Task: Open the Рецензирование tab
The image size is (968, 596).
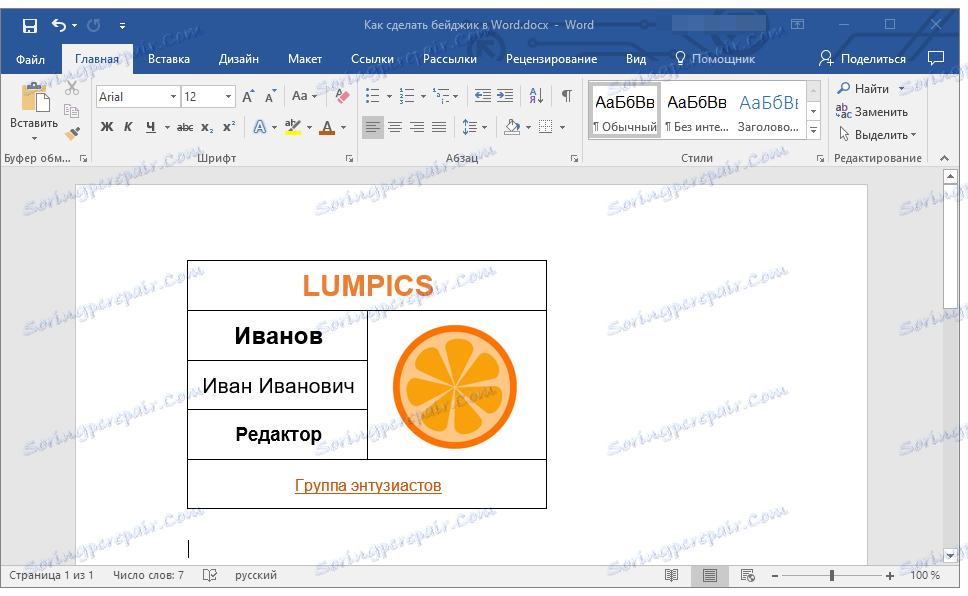Action: coord(551,59)
